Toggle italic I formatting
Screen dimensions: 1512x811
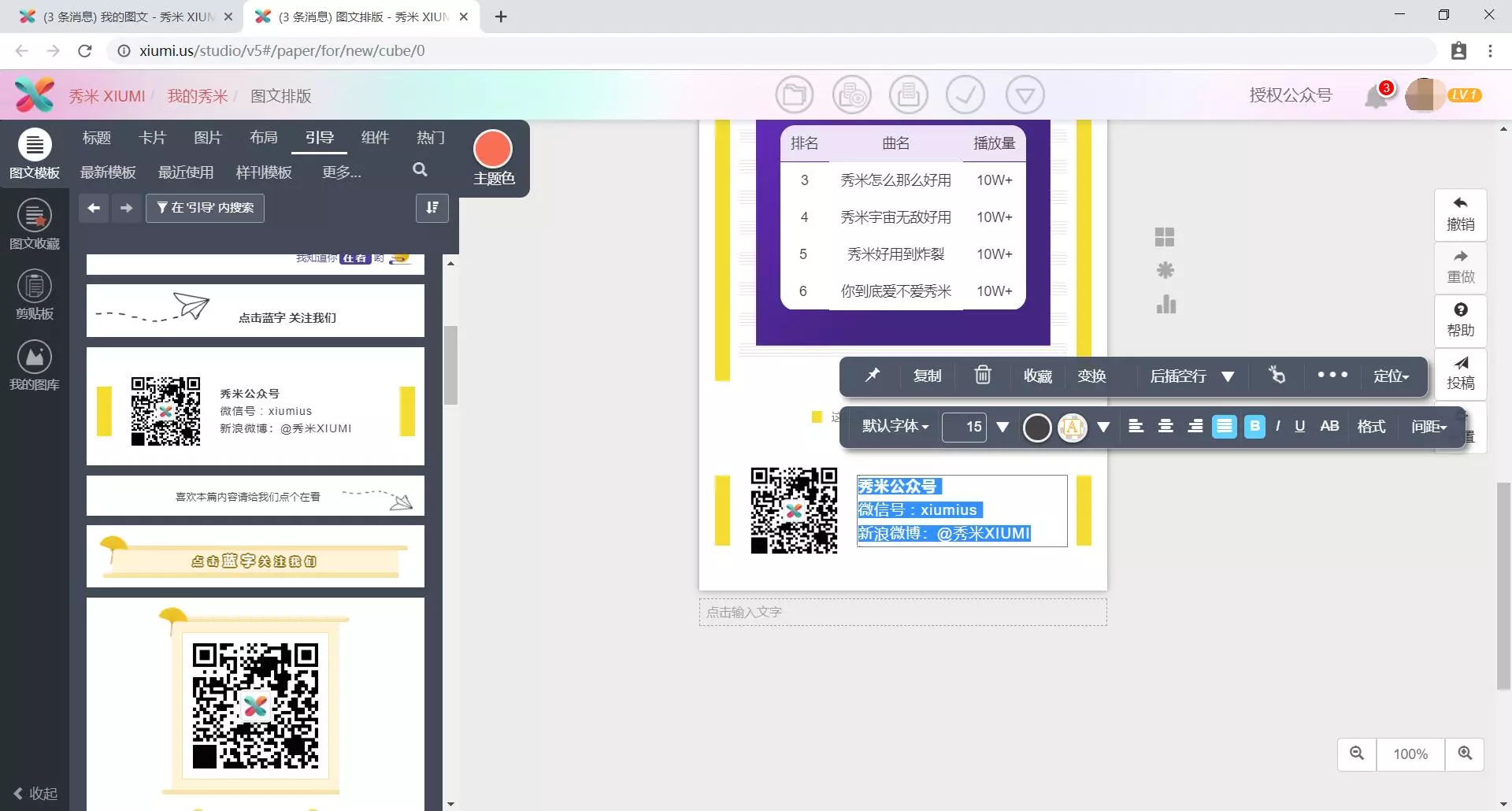pyautogui.click(x=1277, y=426)
